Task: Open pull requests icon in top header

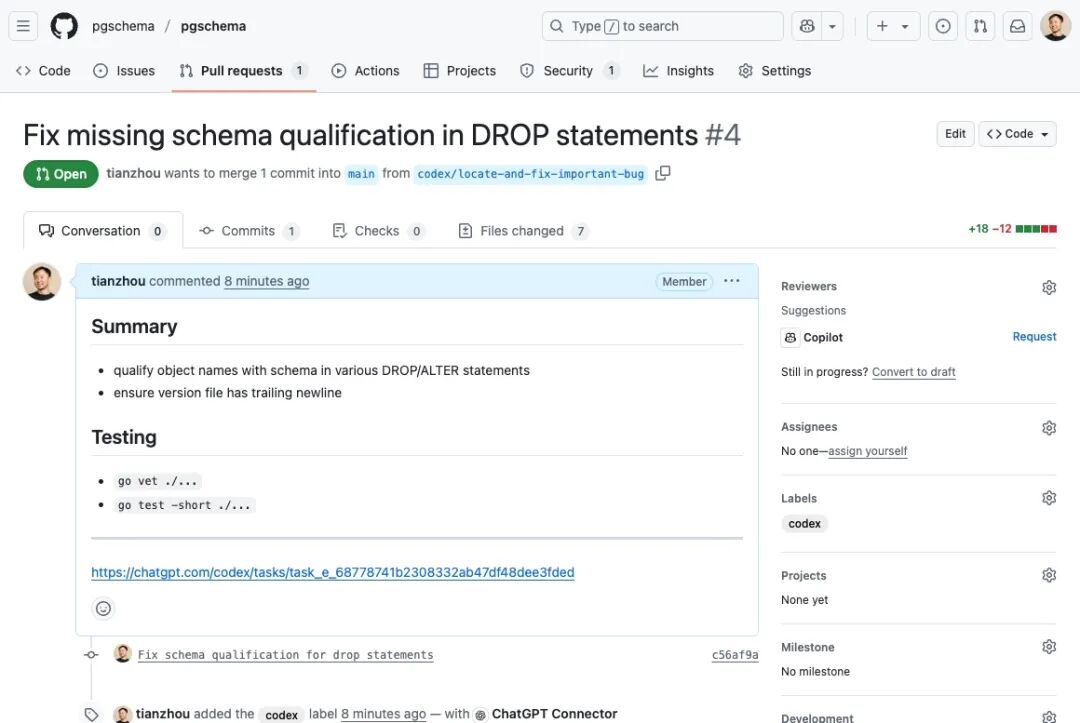Action: point(980,26)
